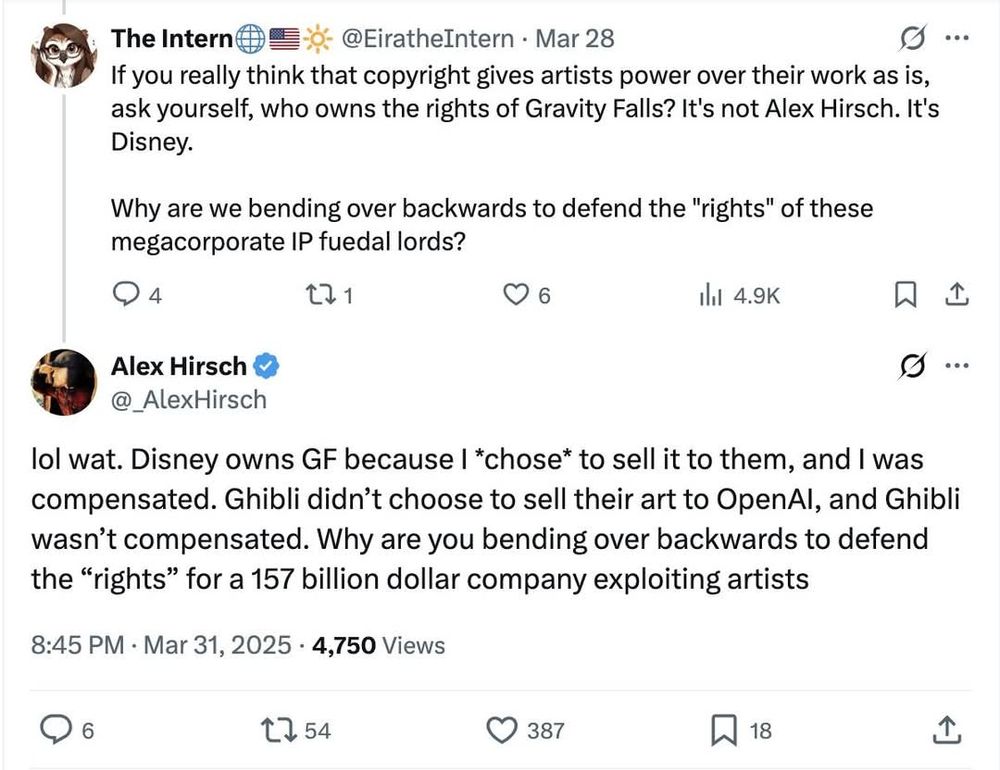Expand more options on Alex Hirsch's tweet
Image resolution: width=1000 pixels, height=770 pixels.
[957, 367]
